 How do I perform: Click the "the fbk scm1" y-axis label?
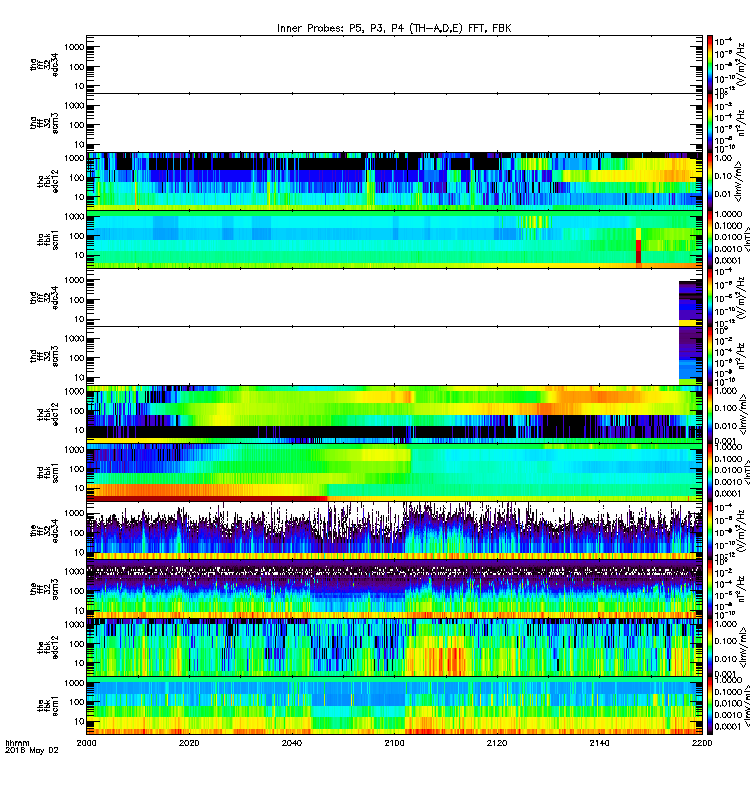pos(48,706)
